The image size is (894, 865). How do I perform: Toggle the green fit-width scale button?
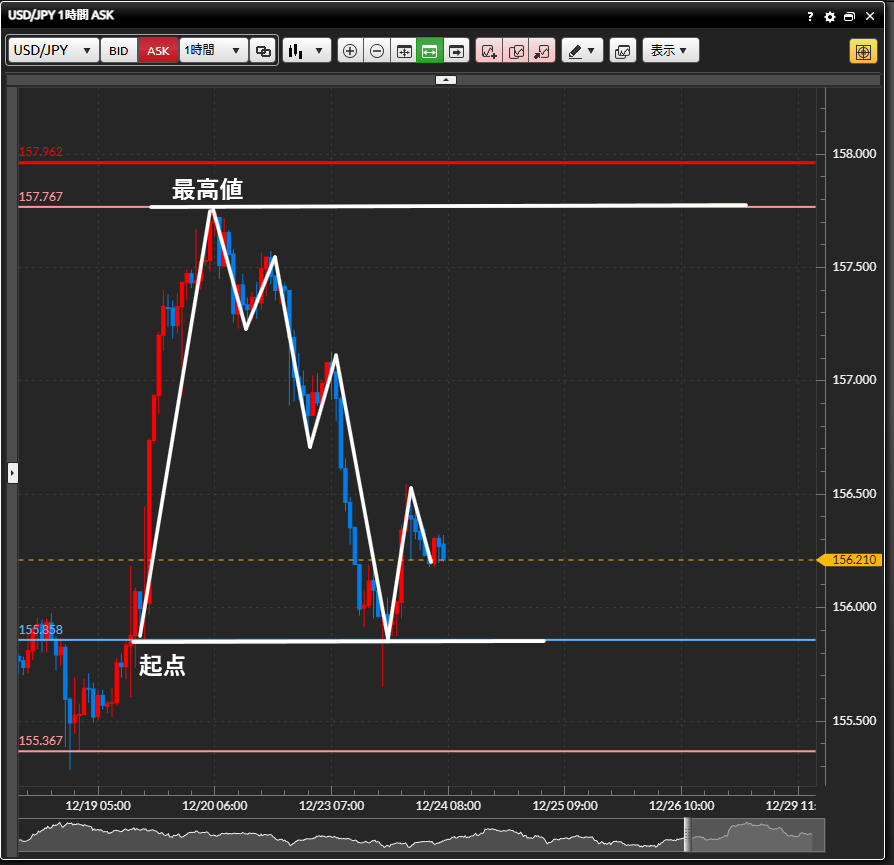tap(430, 51)
